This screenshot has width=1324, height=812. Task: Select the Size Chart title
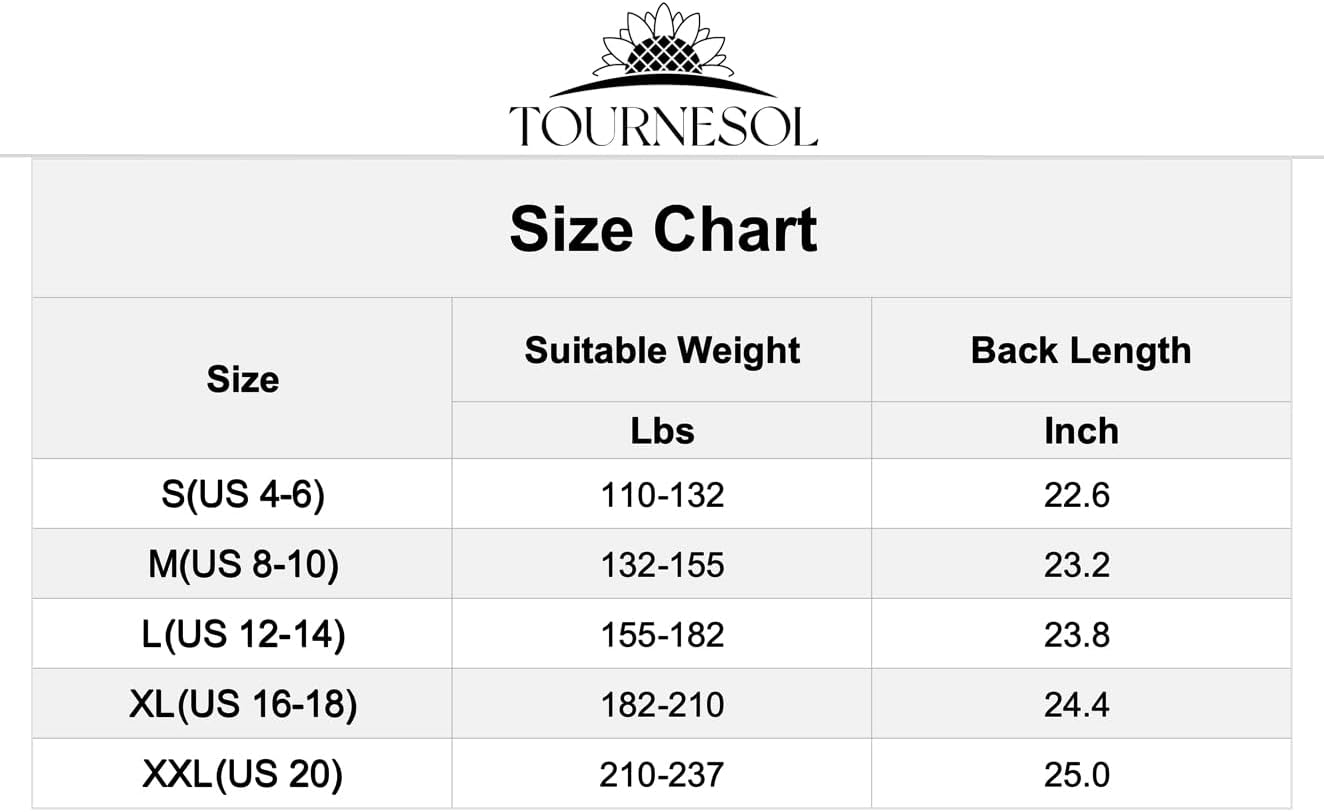[663, 228]
